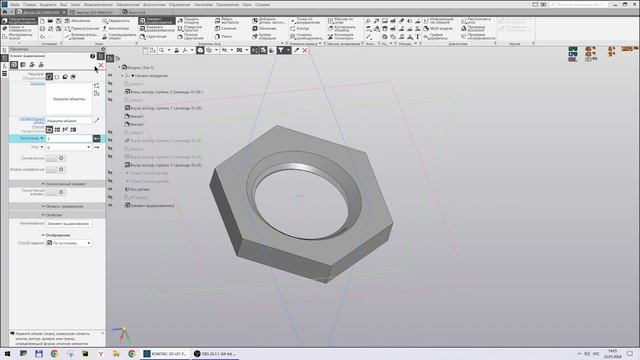Expand the Область применения section header
This screenshot has height=360, width=640.
57,206
